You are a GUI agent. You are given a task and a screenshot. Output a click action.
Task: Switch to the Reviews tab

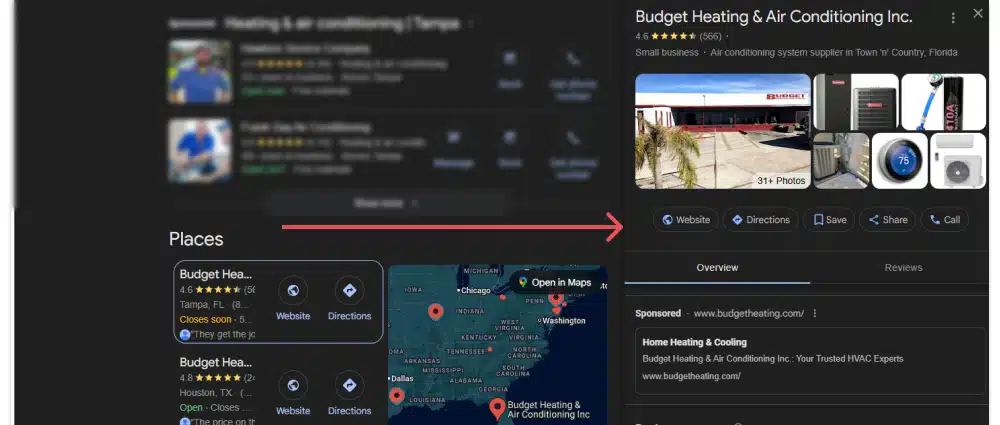click(x=903, y=268)
